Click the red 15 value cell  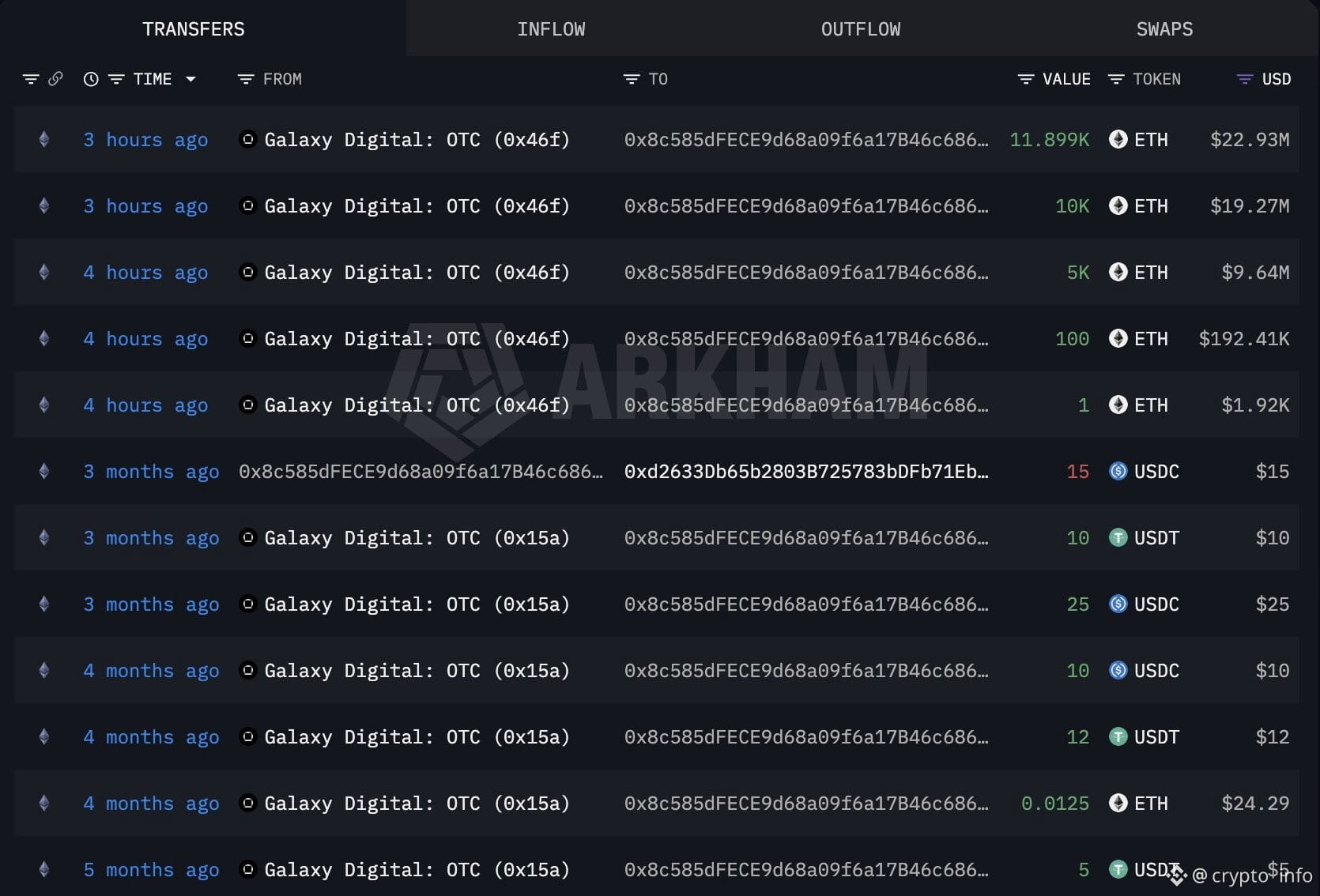pyautogui.click(x=1078, y=472)
